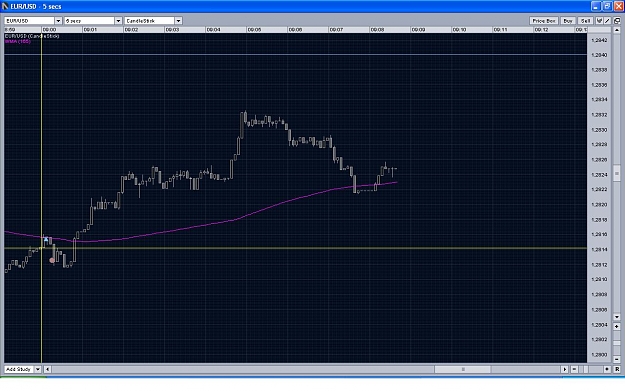Click the 1.2814 price axis label

[x=599, y=250]
